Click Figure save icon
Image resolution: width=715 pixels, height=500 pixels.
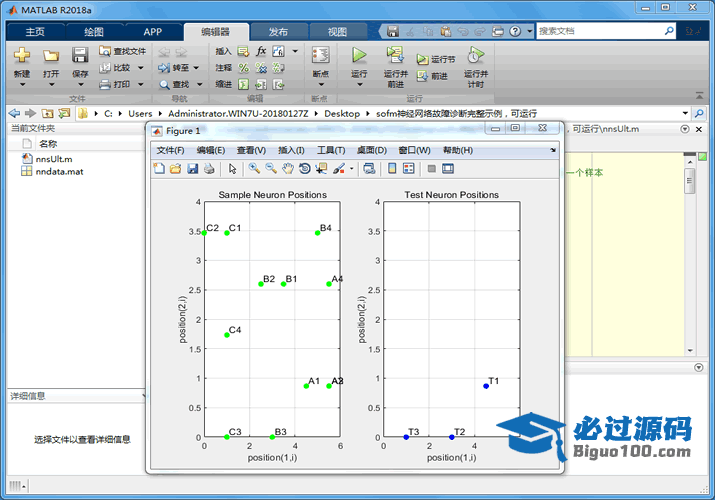[192, 169]
